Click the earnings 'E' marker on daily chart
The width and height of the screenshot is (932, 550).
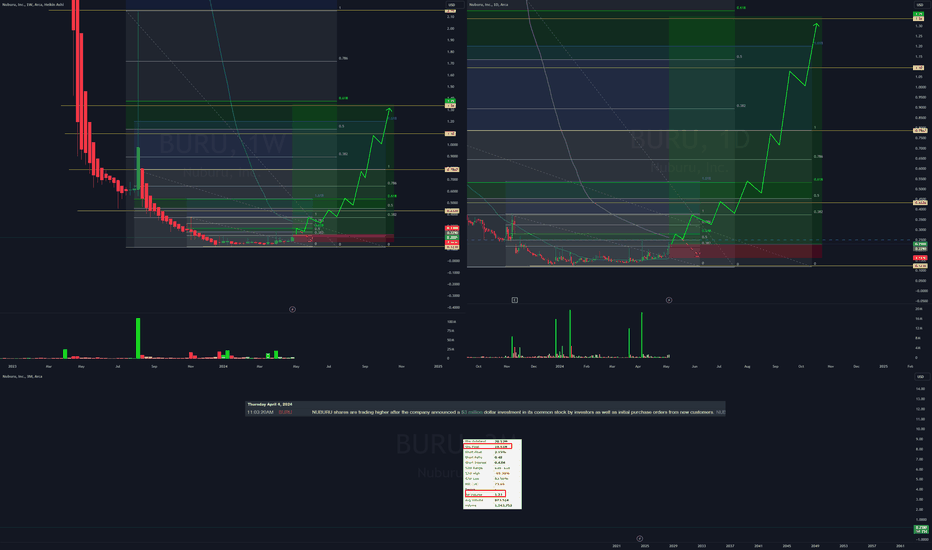(x=515, y=300)
